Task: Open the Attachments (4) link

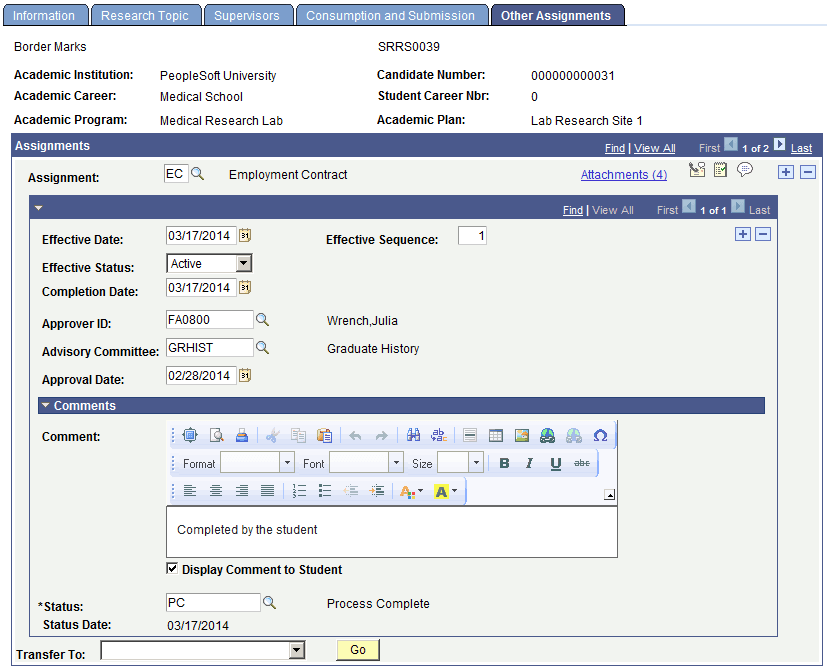Action: click(x=624, y=174)
